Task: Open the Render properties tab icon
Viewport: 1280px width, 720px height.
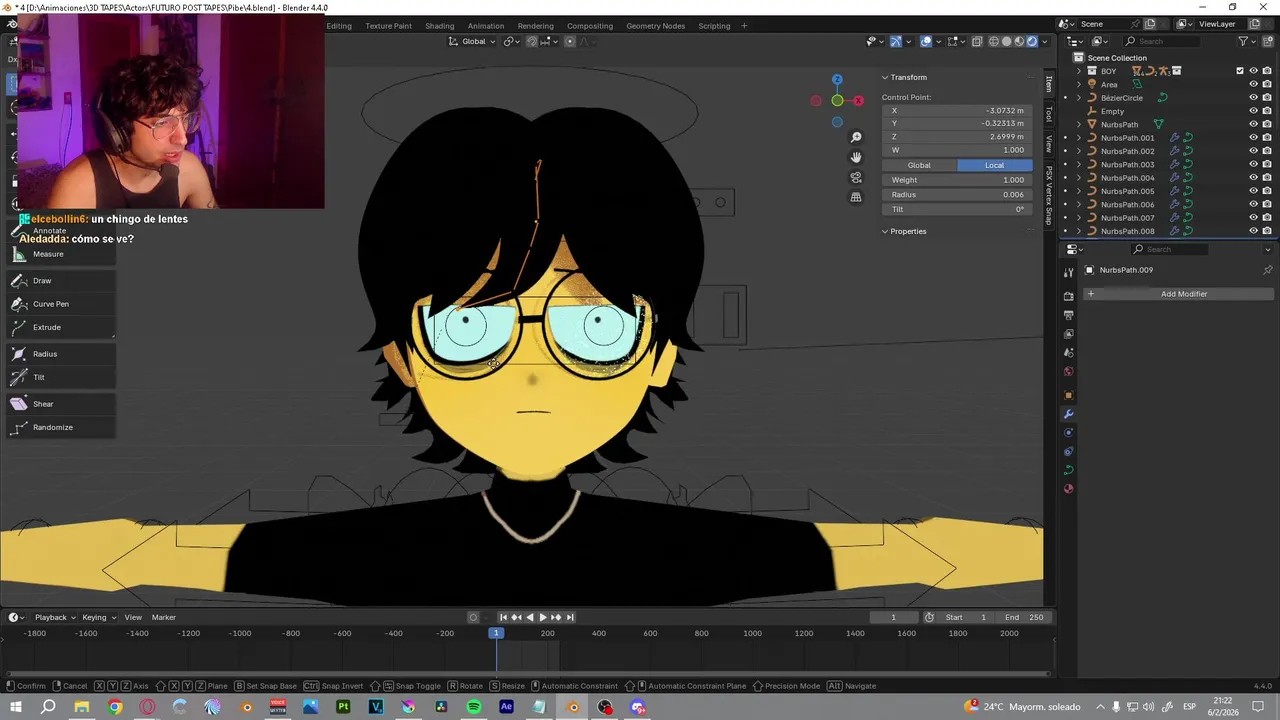Action: (x=1068, y=296)
